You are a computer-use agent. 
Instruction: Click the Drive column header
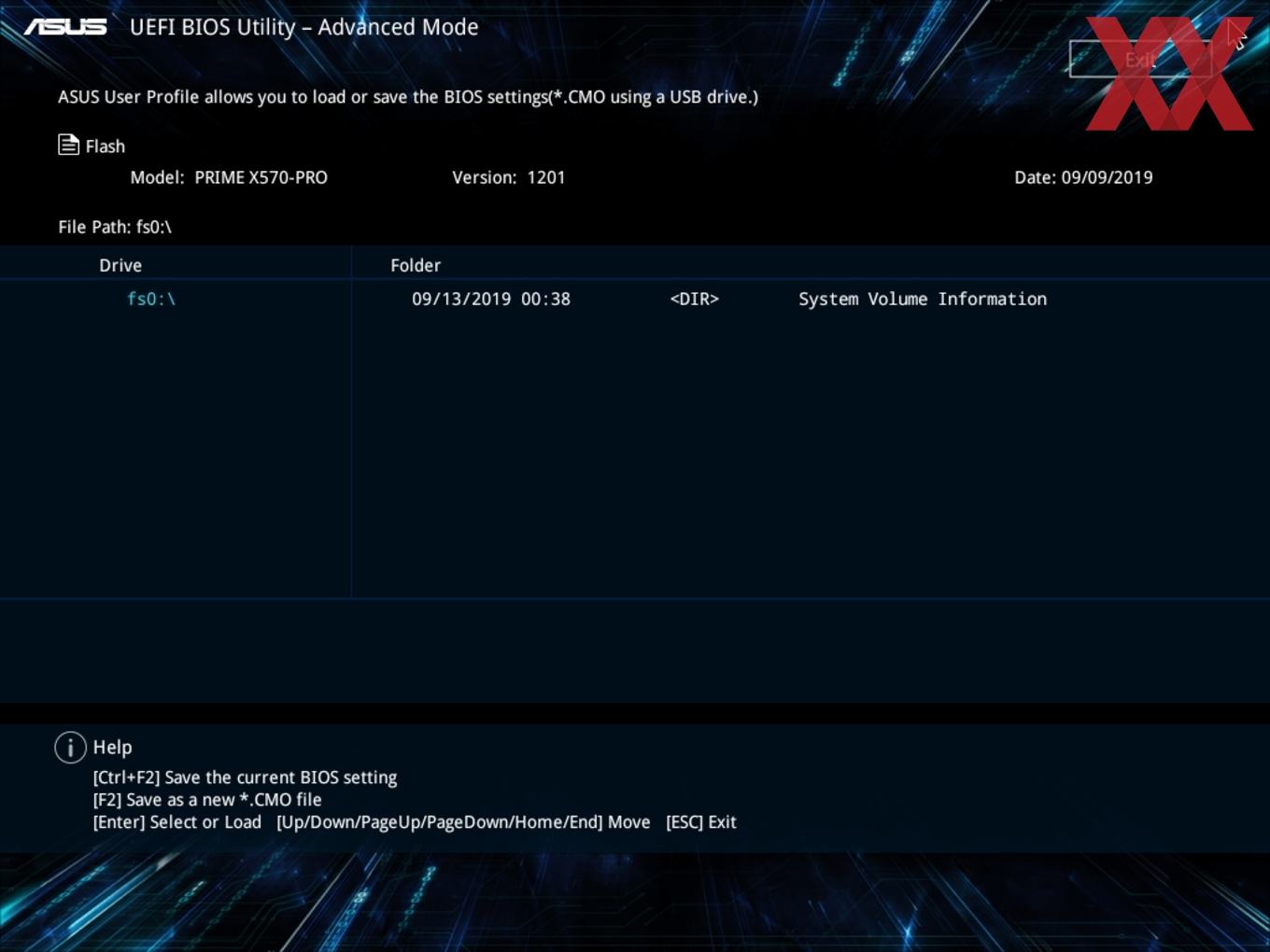(120, 265)
